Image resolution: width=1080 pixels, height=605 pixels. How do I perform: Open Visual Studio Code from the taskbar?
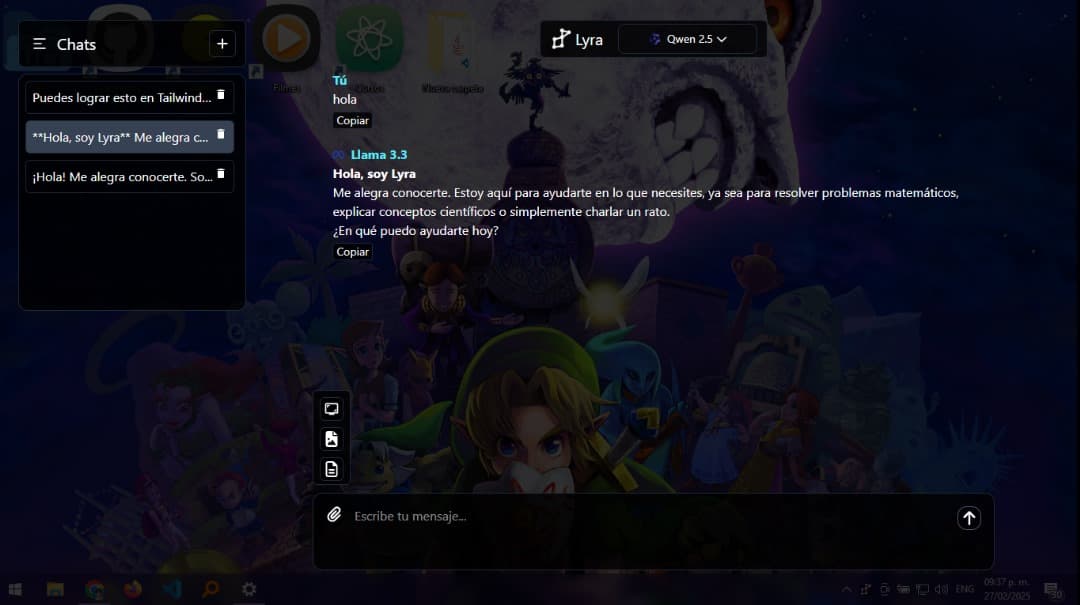tap(172, 589)
